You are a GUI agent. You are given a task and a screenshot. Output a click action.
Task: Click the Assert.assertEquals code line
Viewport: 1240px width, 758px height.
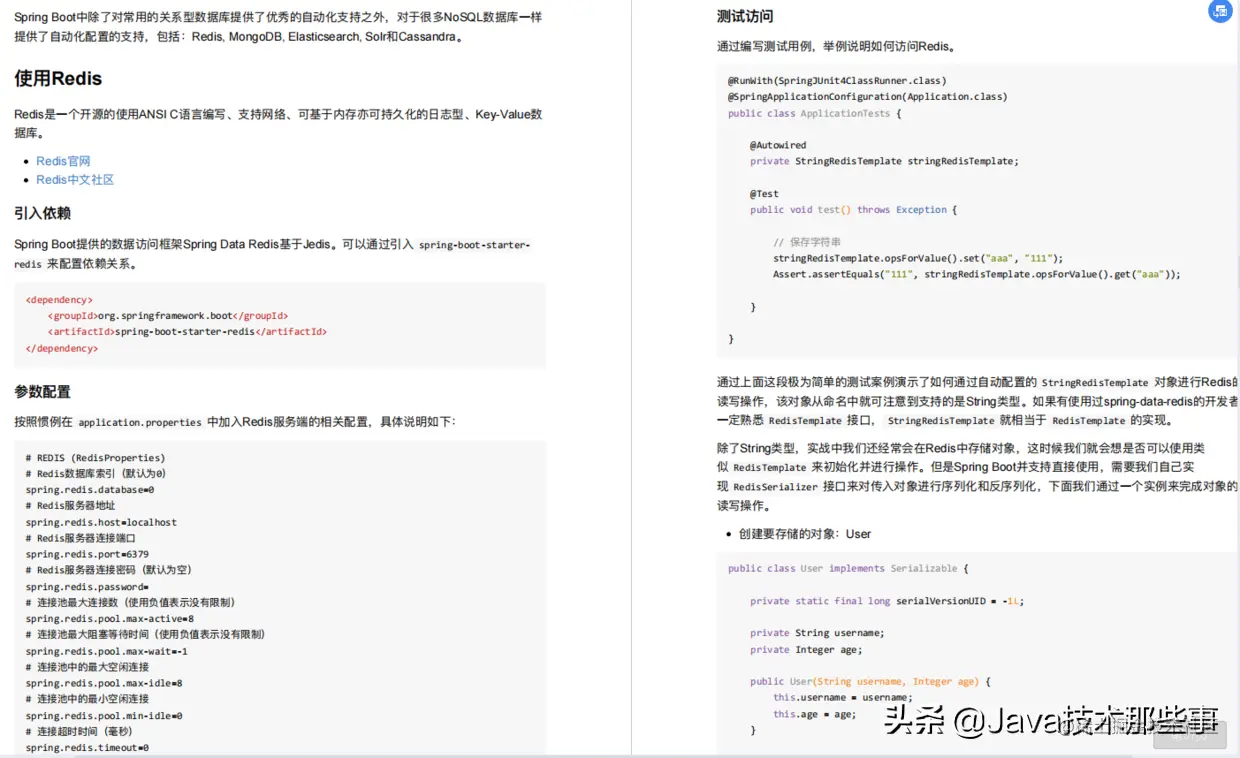977,274
